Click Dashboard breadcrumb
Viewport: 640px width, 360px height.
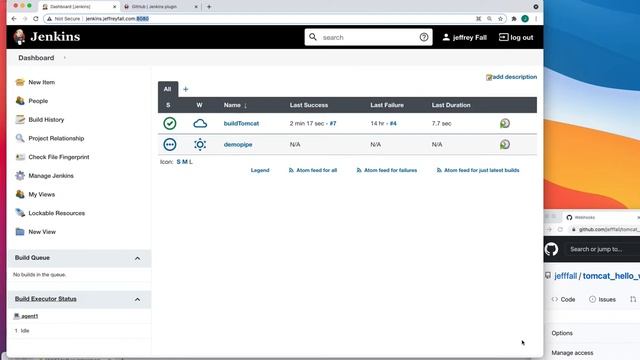click(36, 58)
